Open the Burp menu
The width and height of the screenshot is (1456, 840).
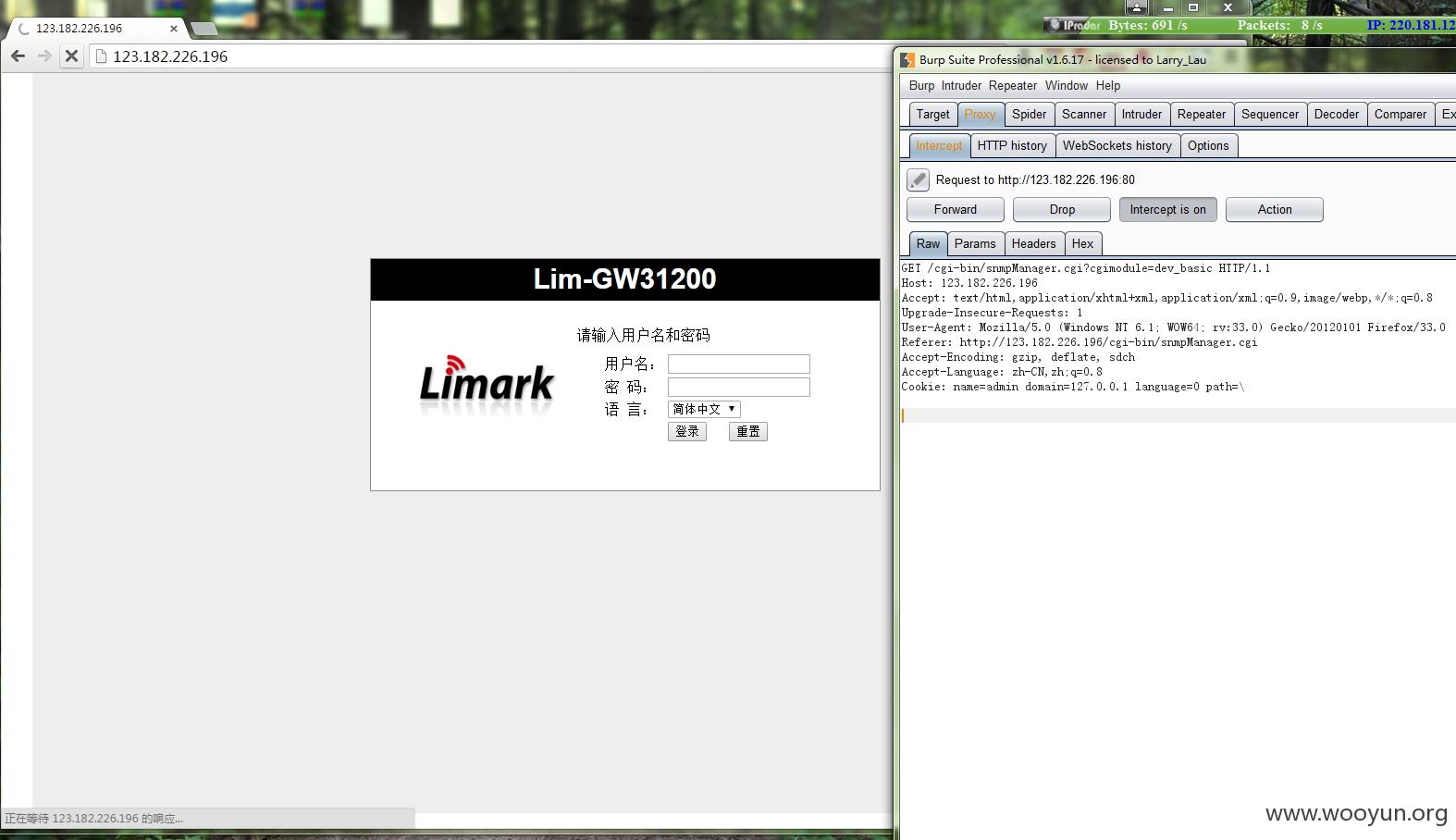pos(921,85)
